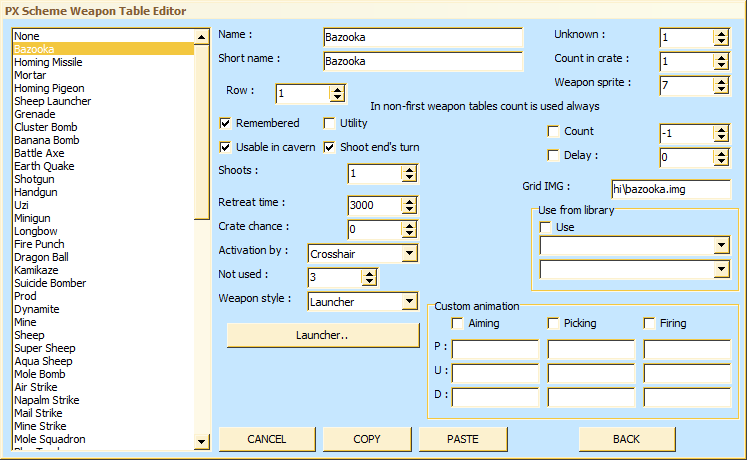Click the Short name input field
747x460 pixels.
coord(423,61)
